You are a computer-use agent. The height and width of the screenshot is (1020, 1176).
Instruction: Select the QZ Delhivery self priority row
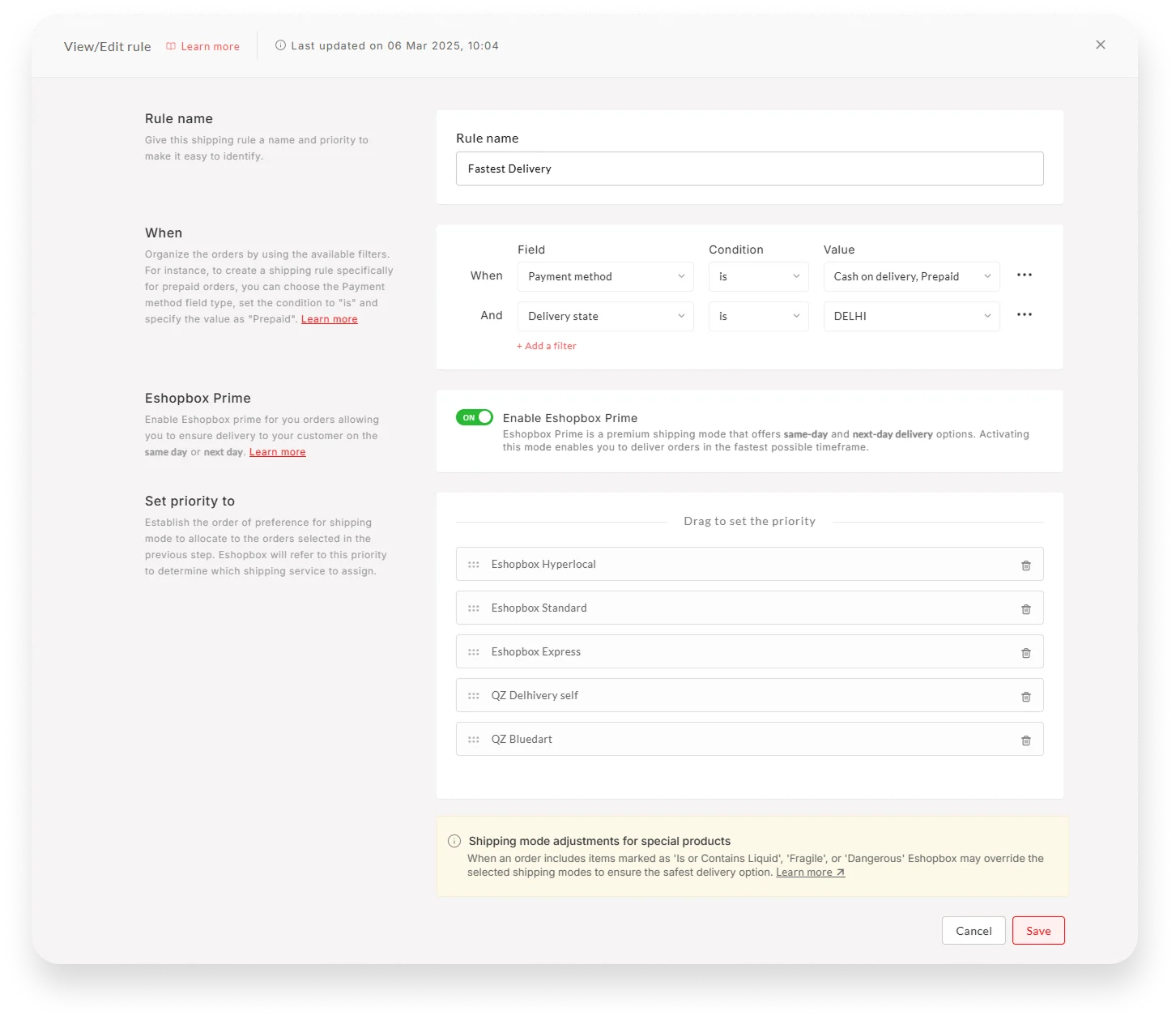click(749, 695)
